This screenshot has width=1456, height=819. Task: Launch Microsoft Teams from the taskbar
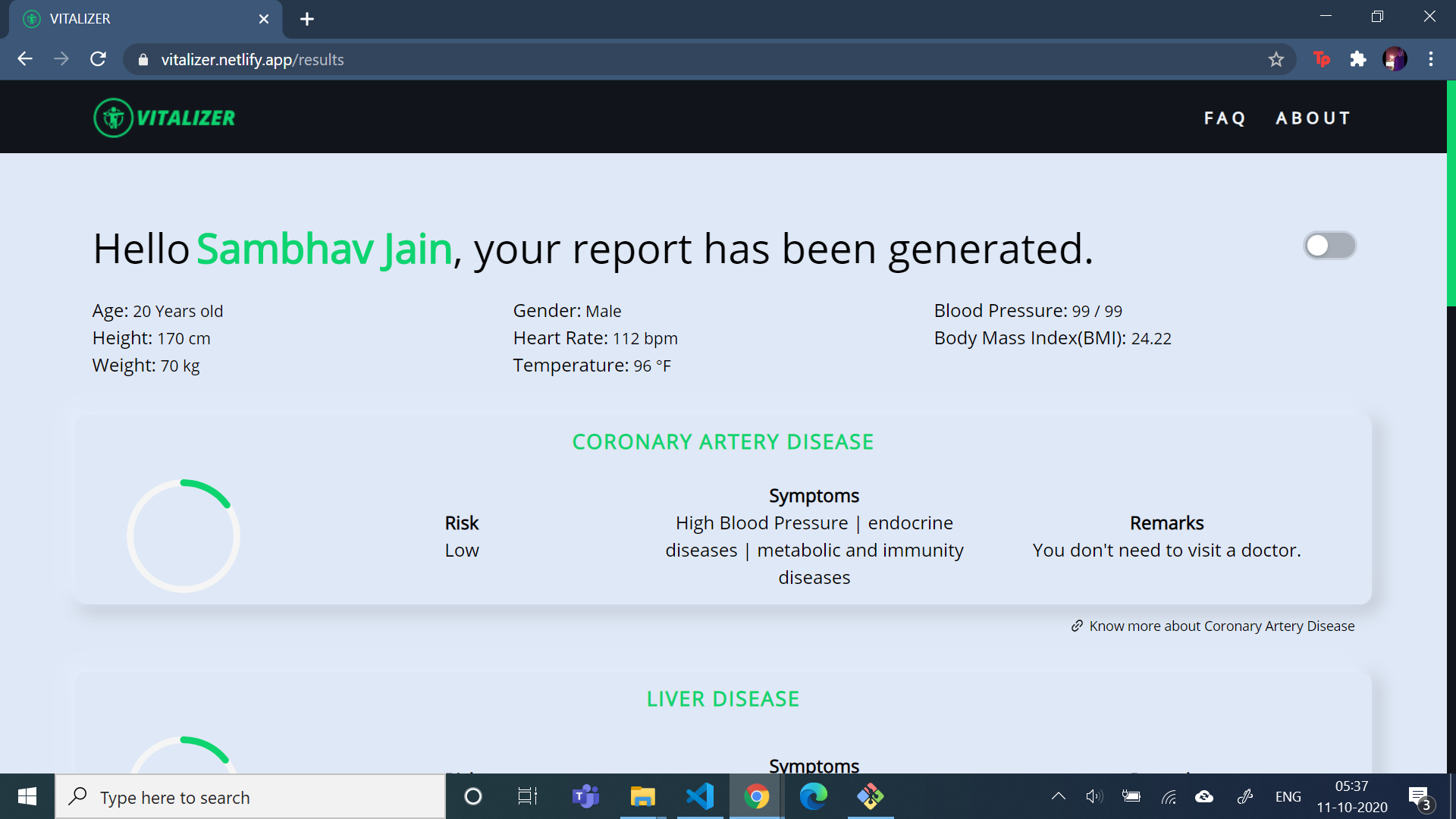[585, 796]
